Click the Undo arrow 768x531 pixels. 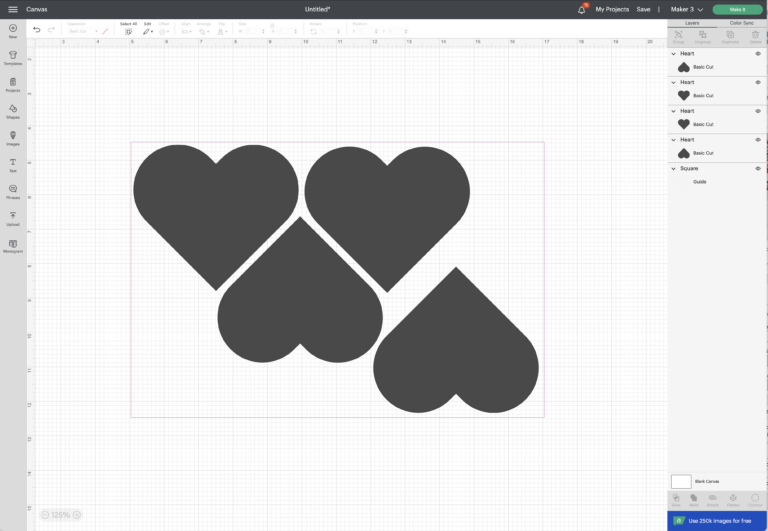click(x=37, y=30)
